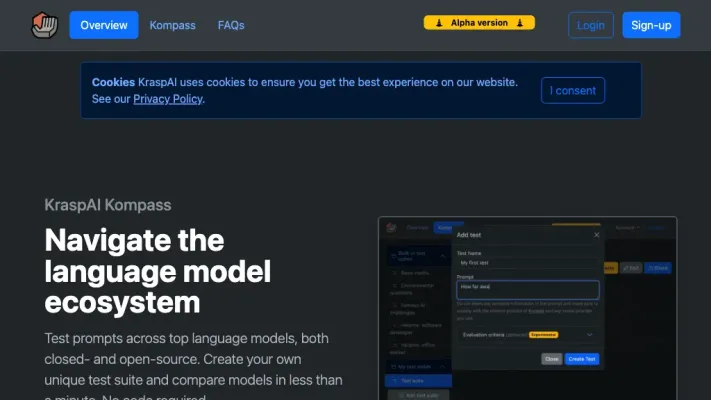Click left warning icon in Alpha version badge
Viewport: 711px width, 400px height.
point(437,22)
